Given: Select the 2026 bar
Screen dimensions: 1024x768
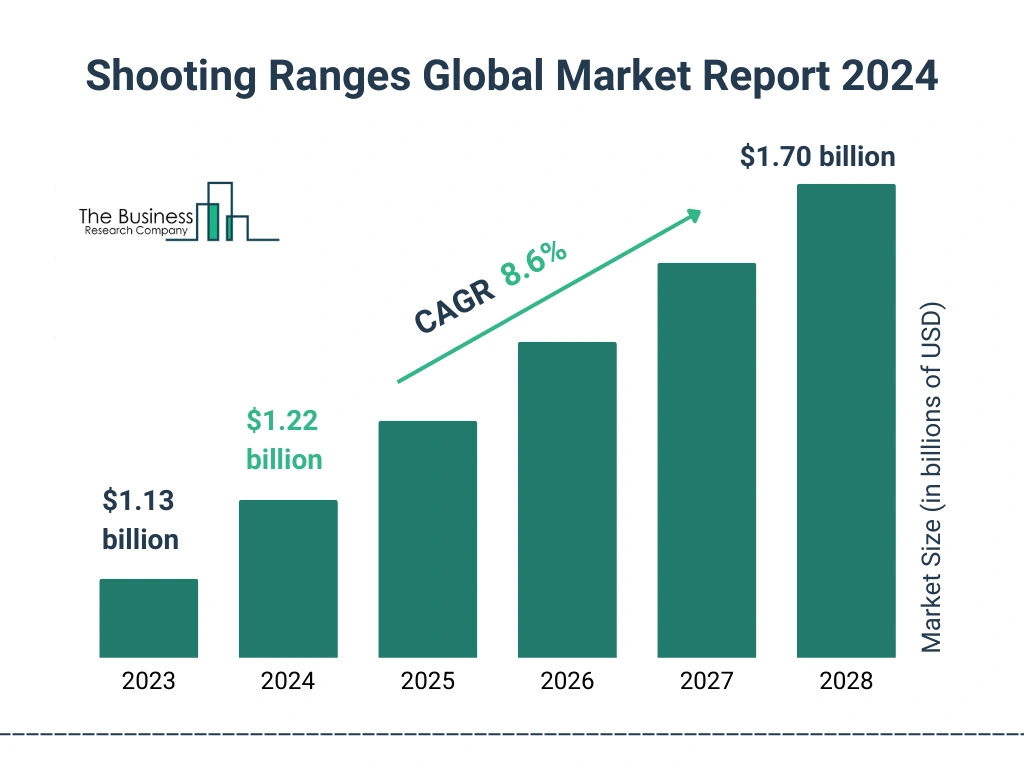Looking at the screenshot, I should click(568, 500).
